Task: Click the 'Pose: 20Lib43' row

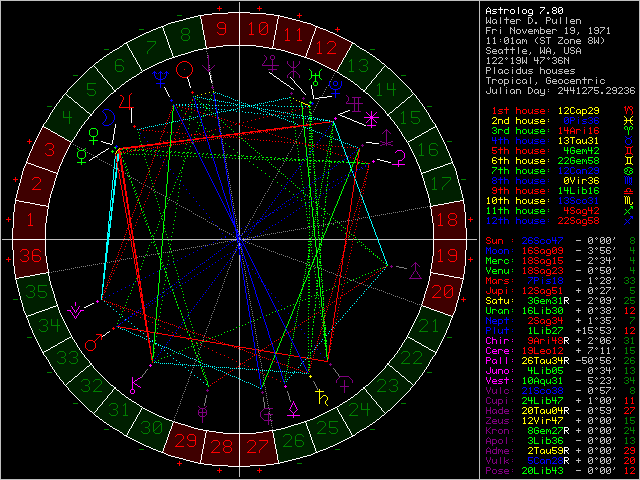Action: [560, 471]
